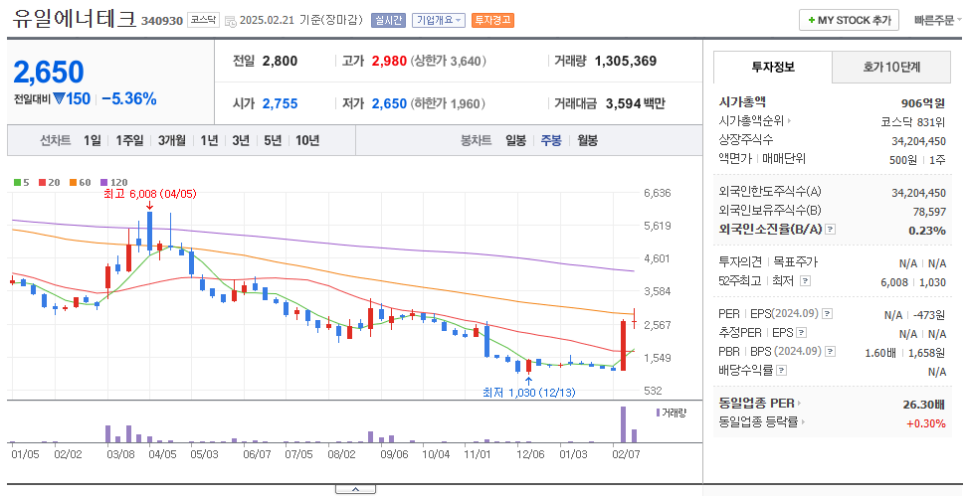Click the tallest volume bar near 02/07
Screen dimensions: 966x496
[623, 424]
